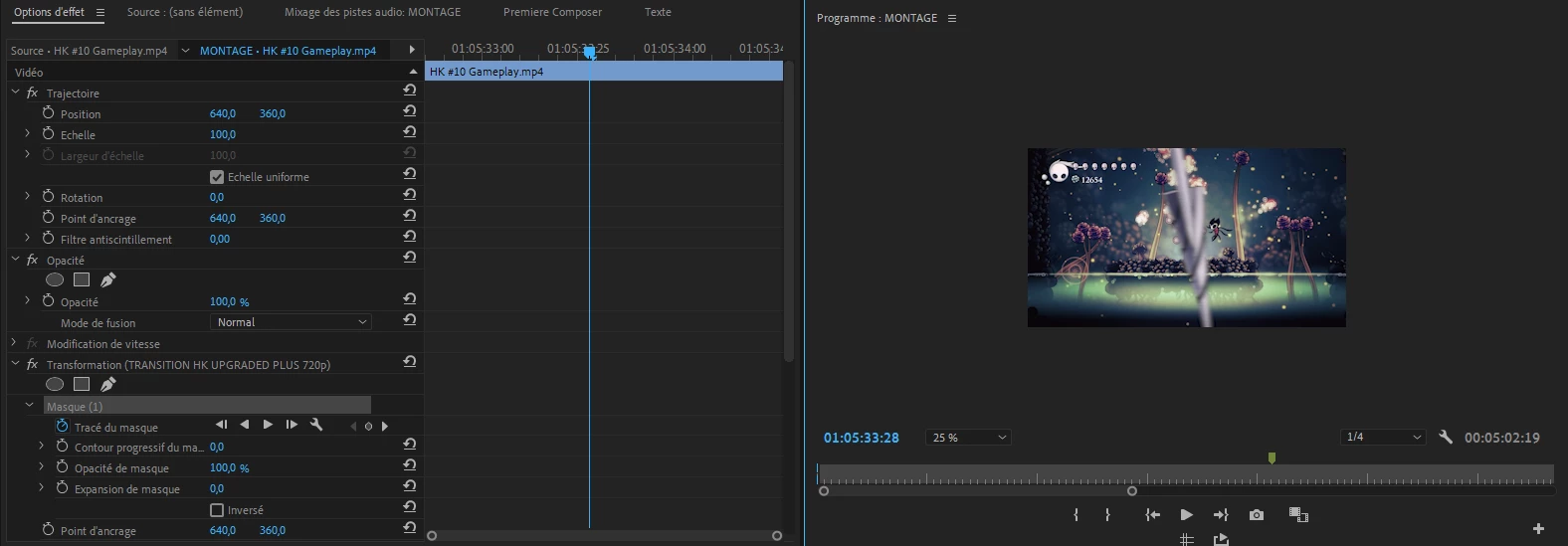Reset the Position parameter
Viewport: 1568px width, 546px height.
pyautogui.click(x=409, y=111)
